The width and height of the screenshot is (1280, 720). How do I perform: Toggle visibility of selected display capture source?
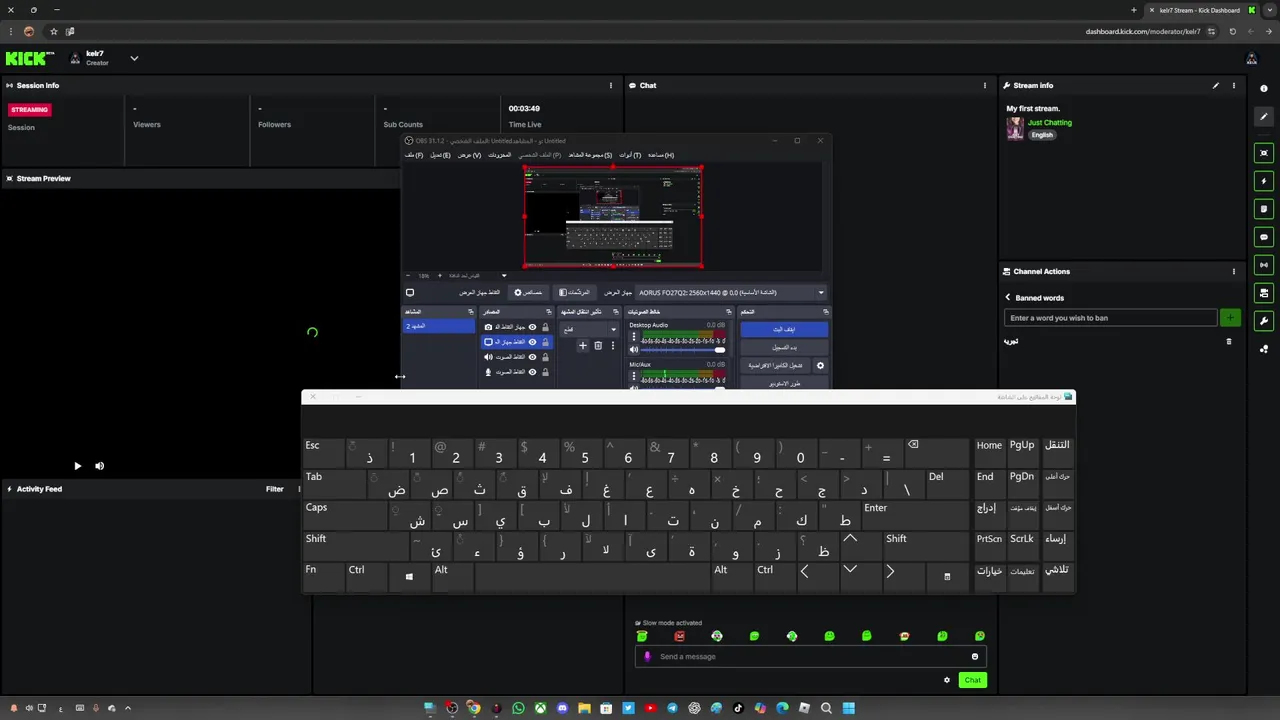(x=532, y=342)
